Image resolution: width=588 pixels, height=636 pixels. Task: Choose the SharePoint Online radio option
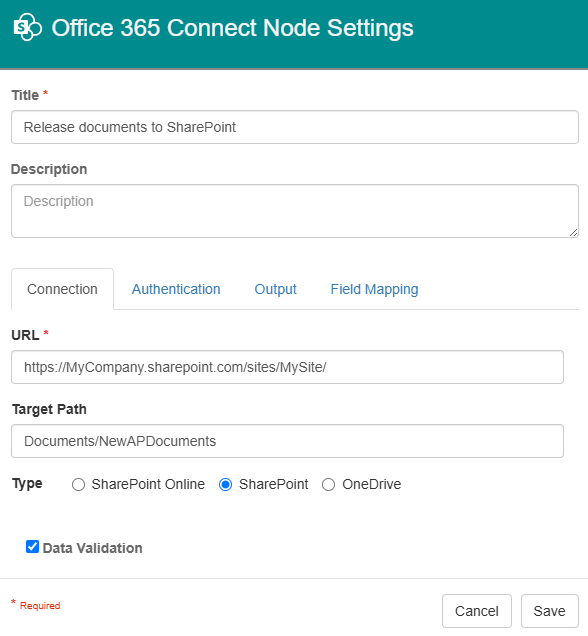click(78, 484)
